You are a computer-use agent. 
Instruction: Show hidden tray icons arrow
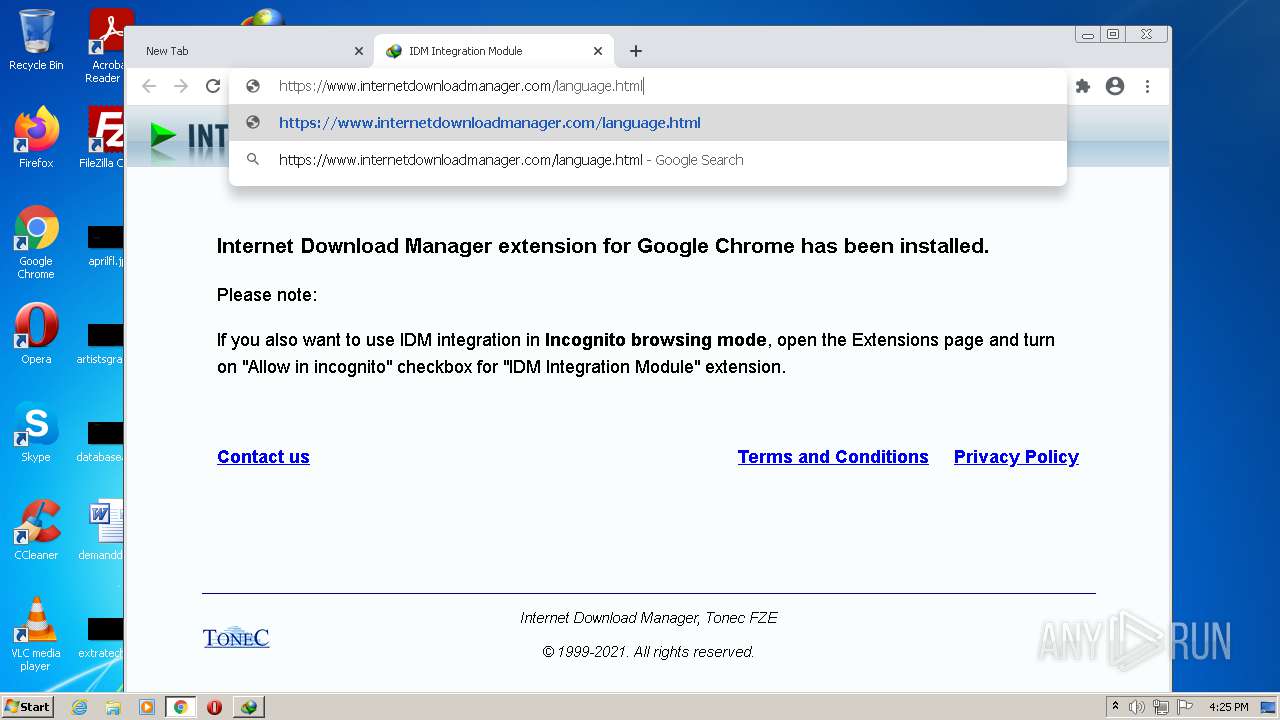1116,707
